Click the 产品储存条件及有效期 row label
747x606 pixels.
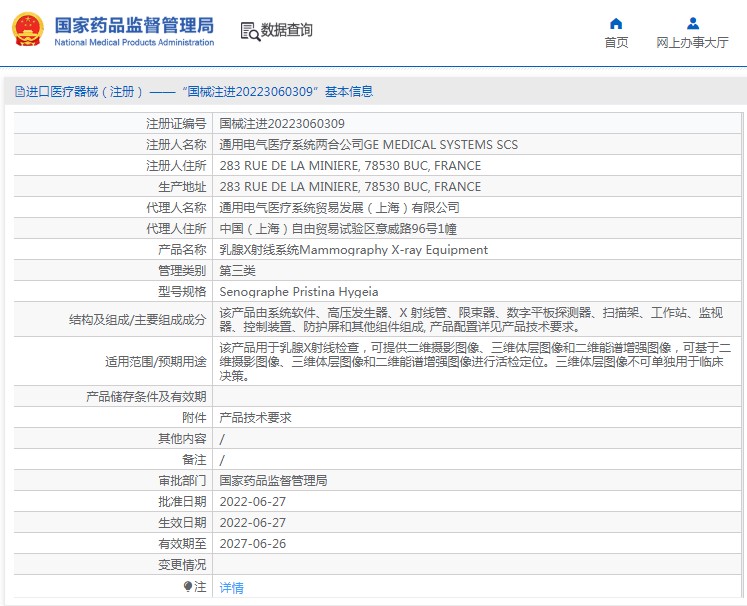(146, 397)
